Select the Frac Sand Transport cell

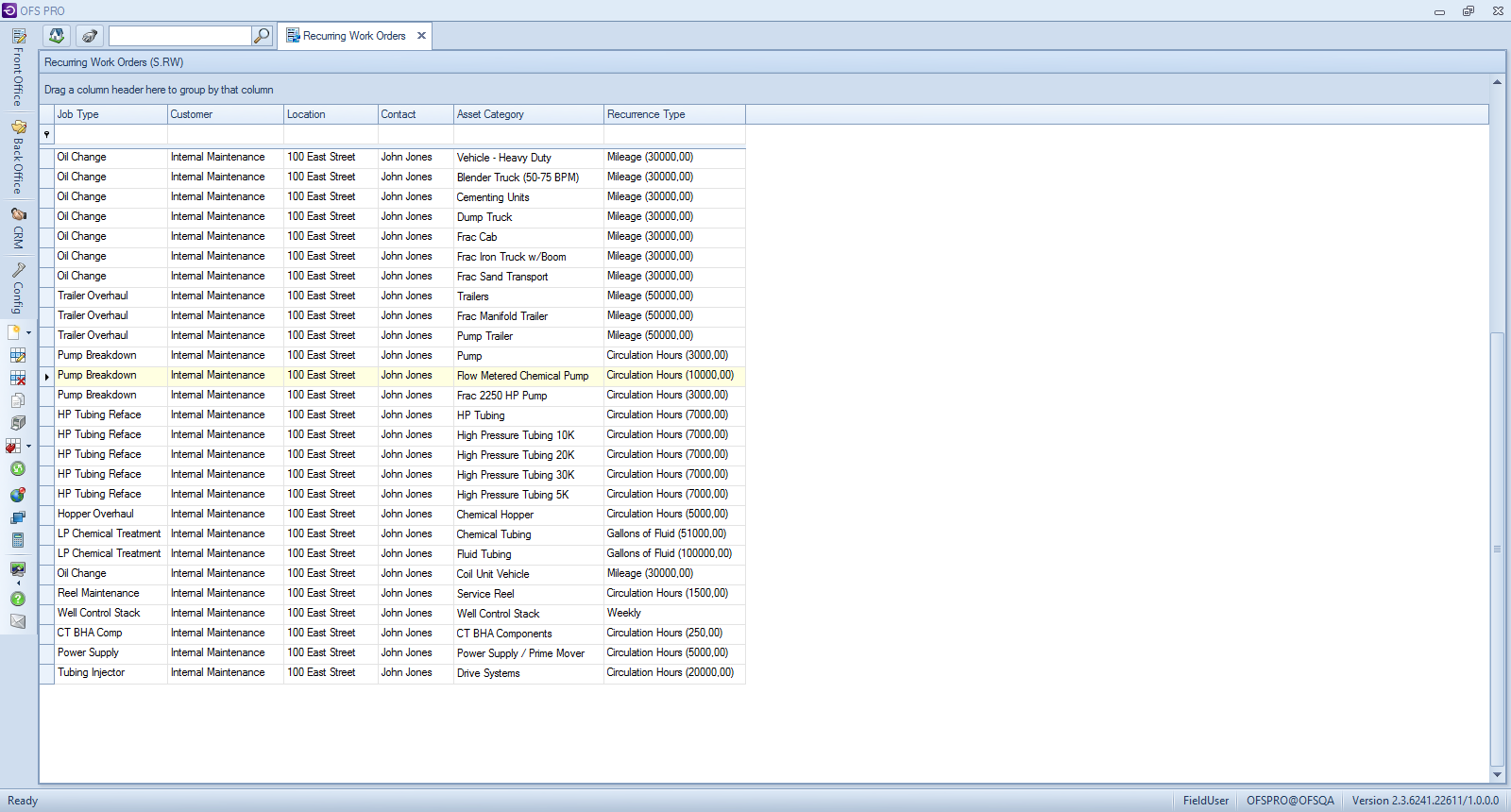coord(529,277)
